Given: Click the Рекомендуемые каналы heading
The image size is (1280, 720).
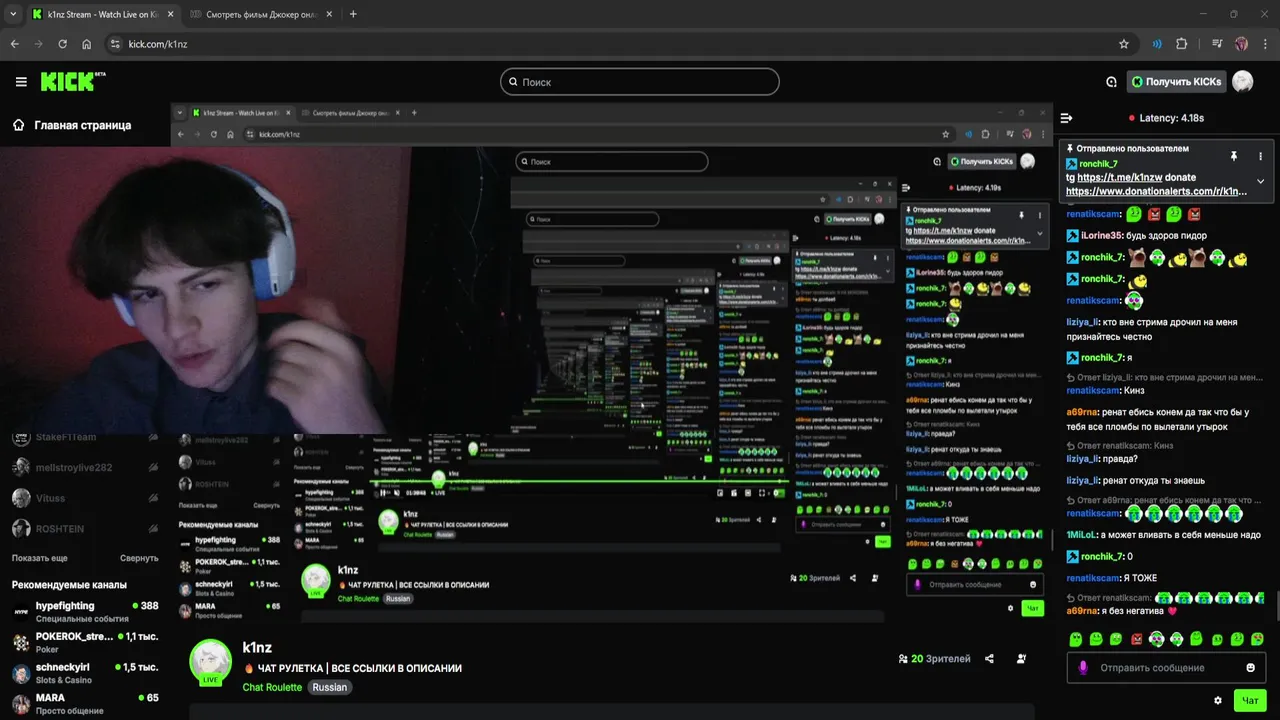Looking at the screenshot, I should point(69,585).
